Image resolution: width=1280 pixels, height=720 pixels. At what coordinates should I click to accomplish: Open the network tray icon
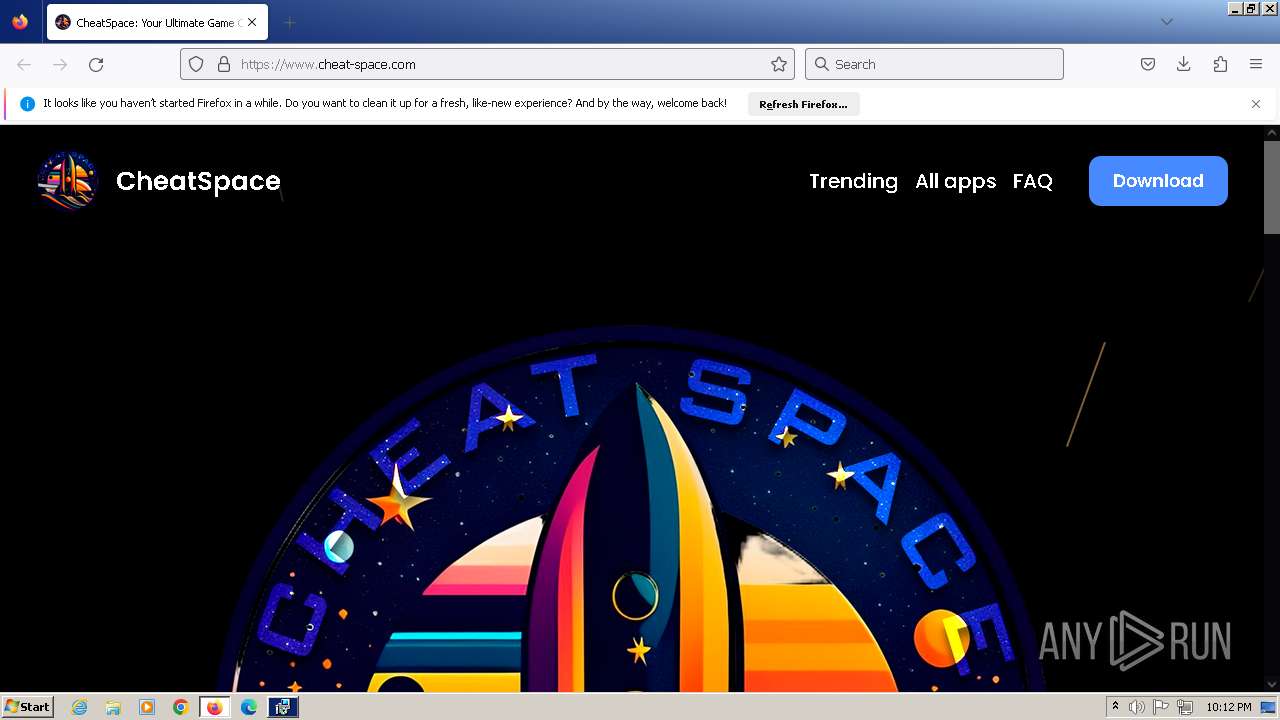1185,707
